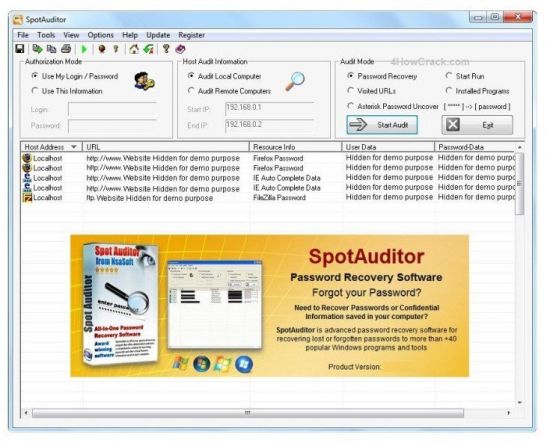Click the Password-Data column header

point(475,147)
